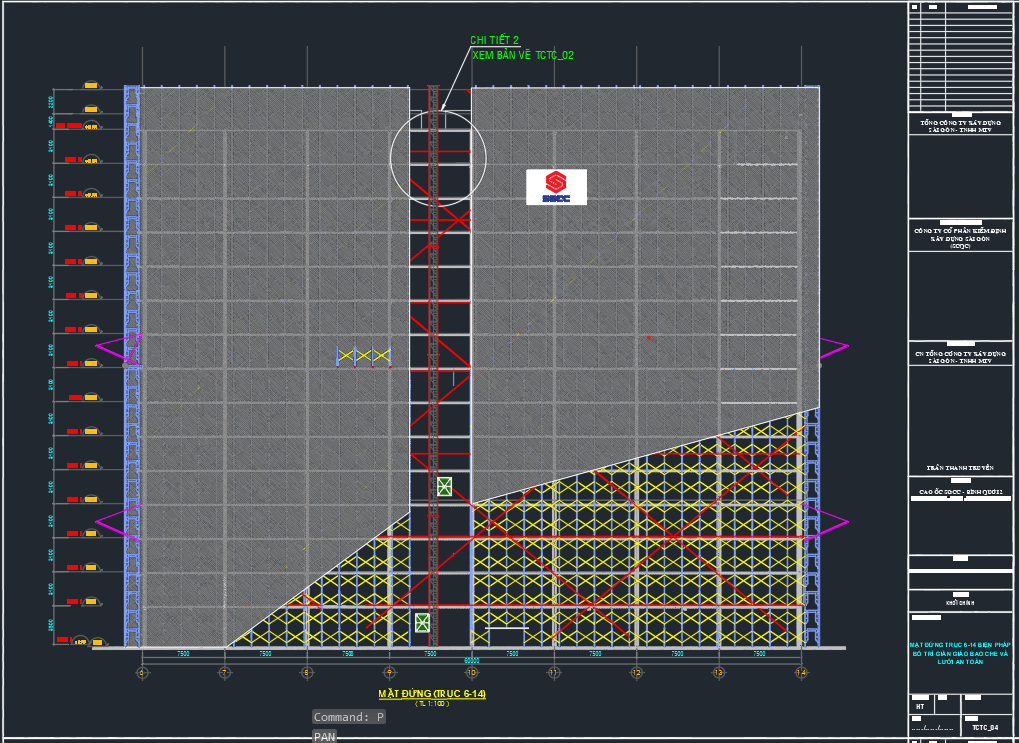Select the "MẶT ĐỨNG (TRỤC 6-14)" drawing title
The height and width of the screenshot is (743, 1019).
tap(431, 693)
